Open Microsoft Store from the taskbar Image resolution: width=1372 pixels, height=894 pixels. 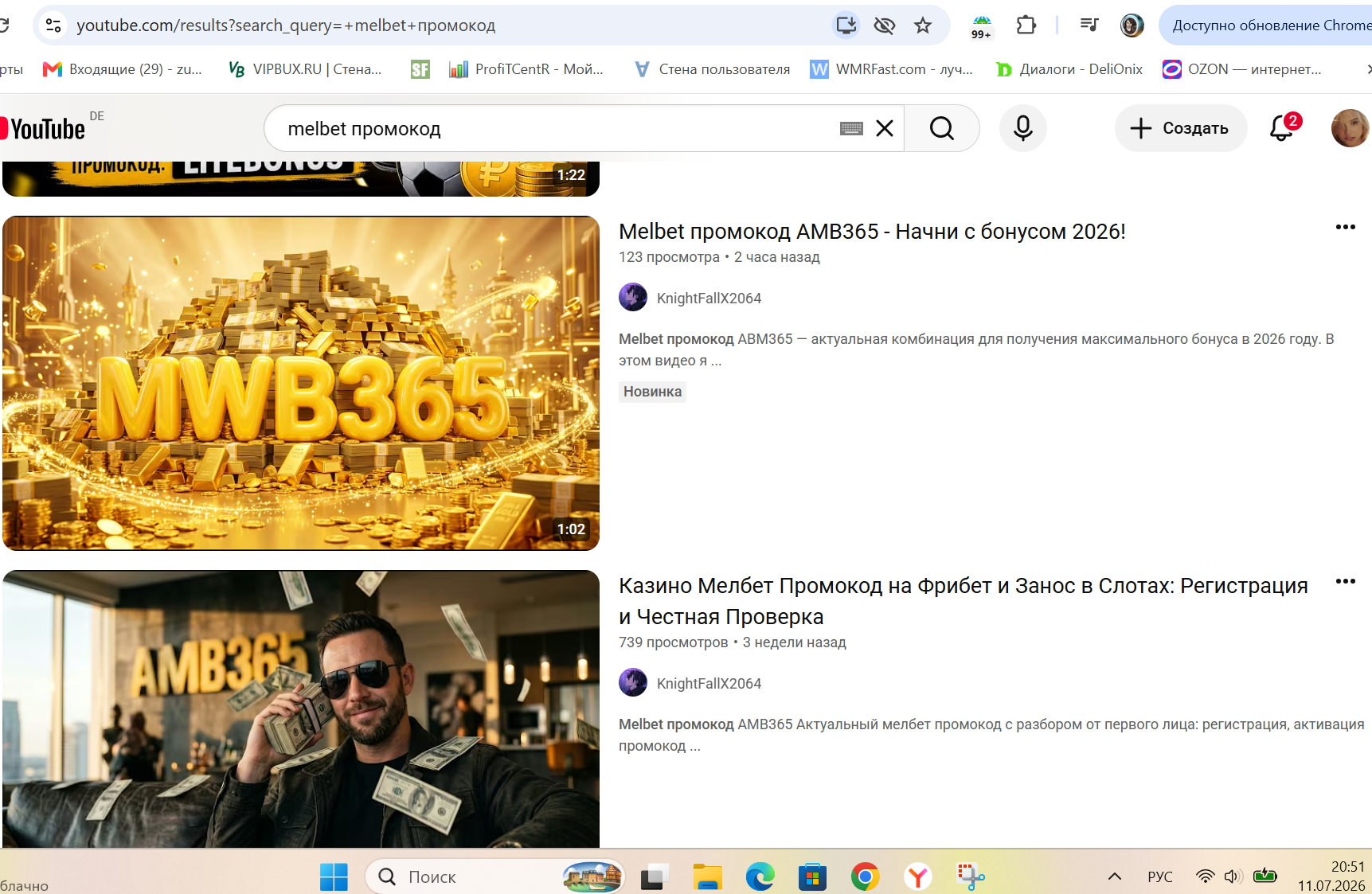pyautogui.click(x=812, y=876)
